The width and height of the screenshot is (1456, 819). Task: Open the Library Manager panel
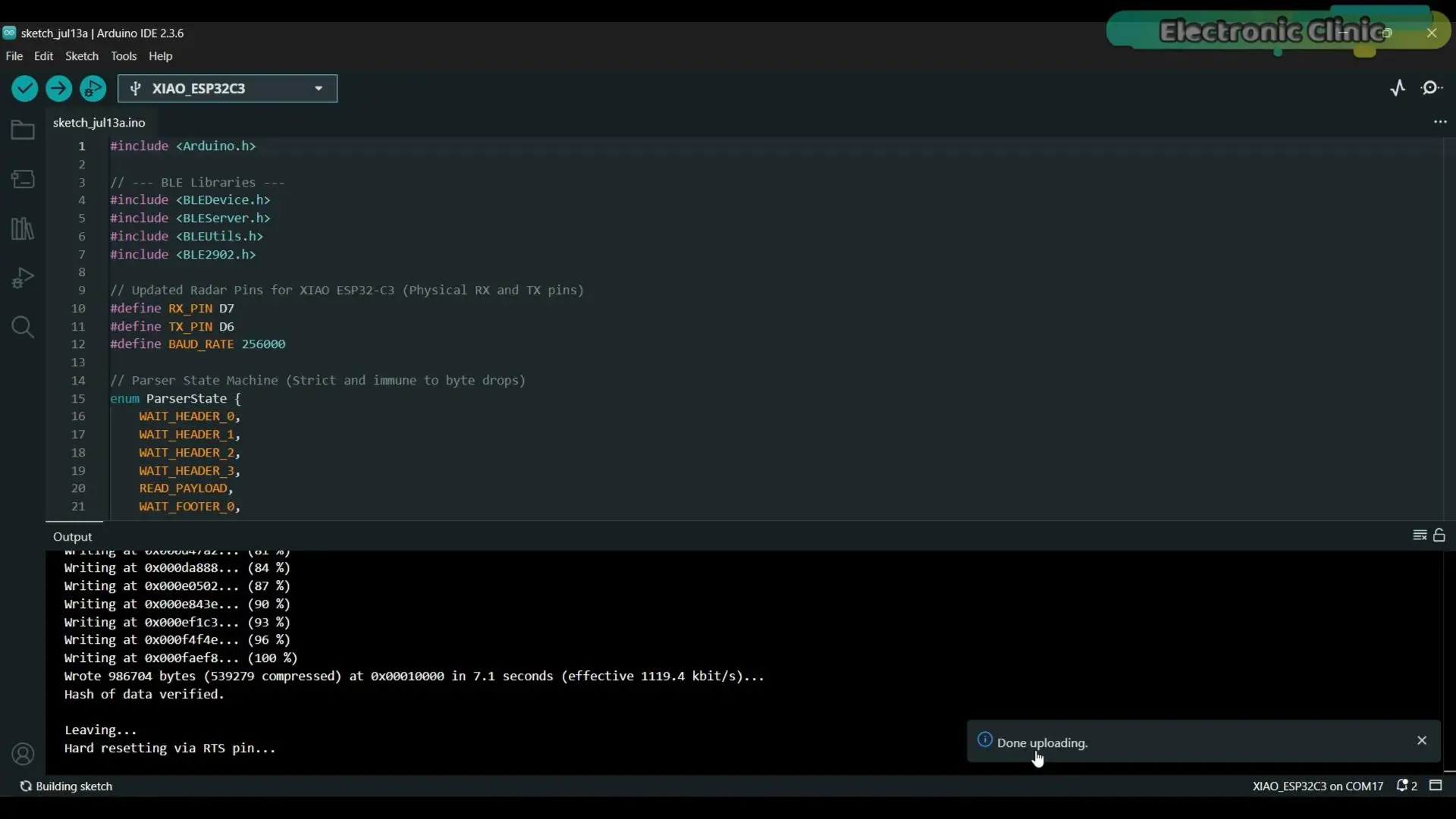[23, 228]
